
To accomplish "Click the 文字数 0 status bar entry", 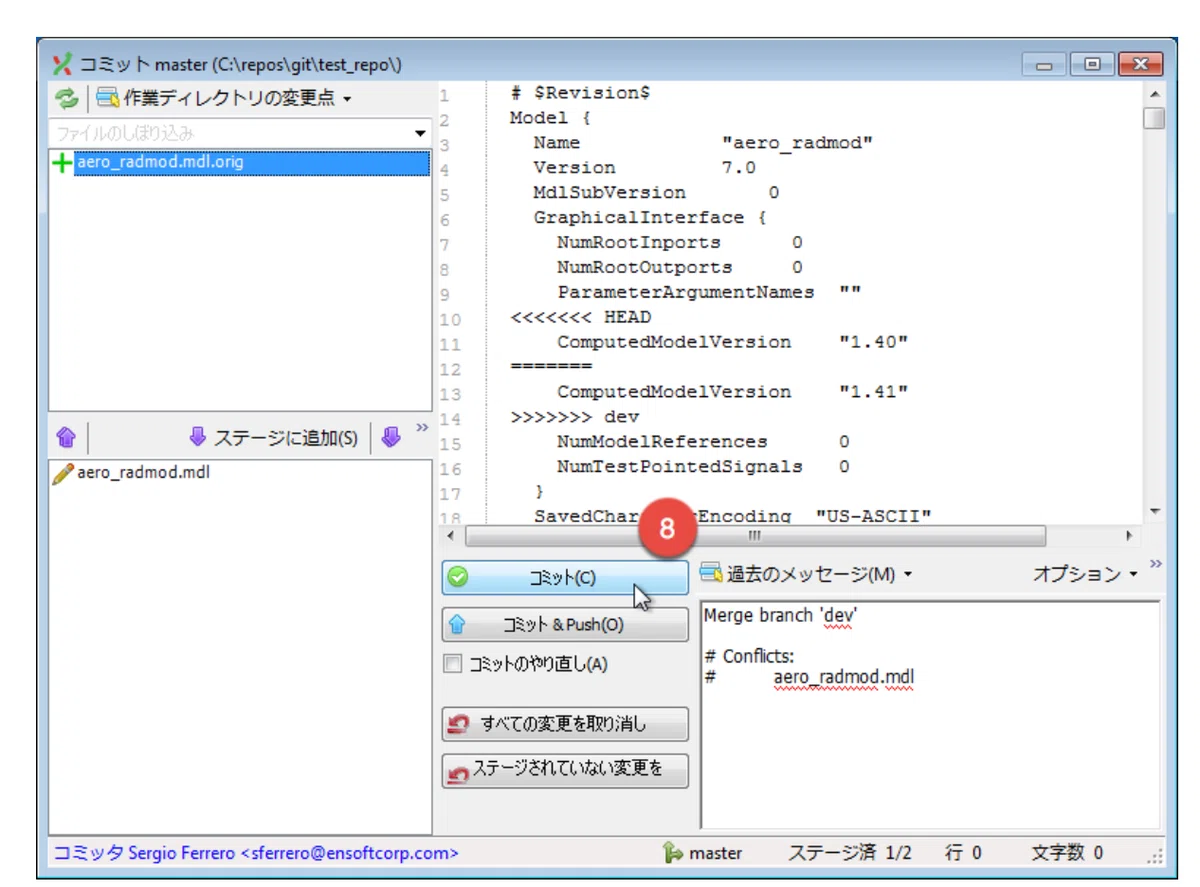I will (1068, 853).
